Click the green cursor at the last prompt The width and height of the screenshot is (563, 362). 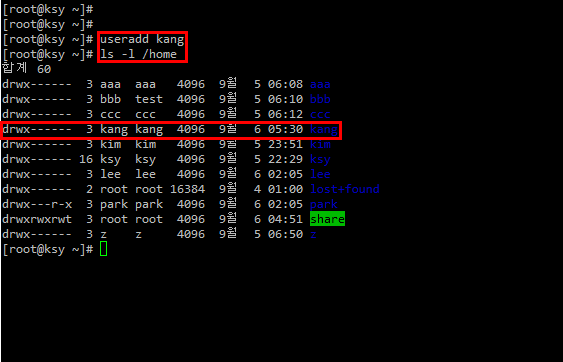[x=103, y=249]
